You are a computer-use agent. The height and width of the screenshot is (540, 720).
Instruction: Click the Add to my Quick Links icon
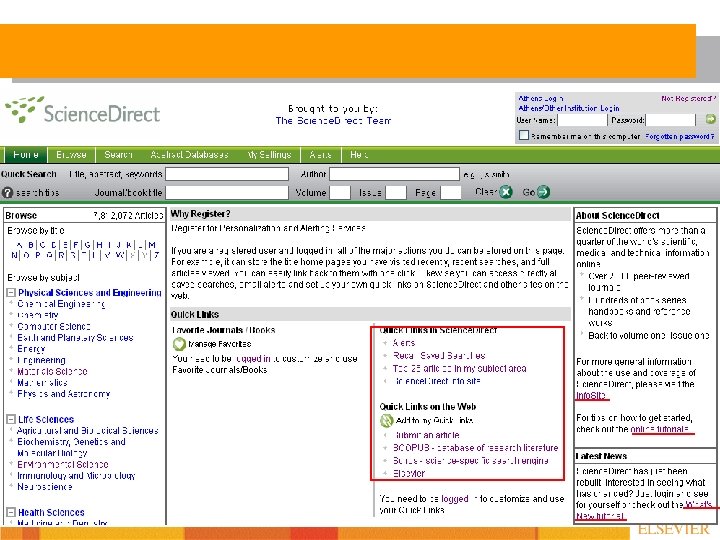387,420
